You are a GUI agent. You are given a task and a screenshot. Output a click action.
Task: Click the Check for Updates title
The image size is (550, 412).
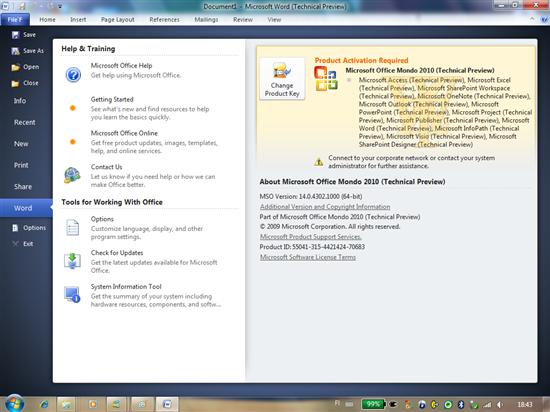(117, 253)
